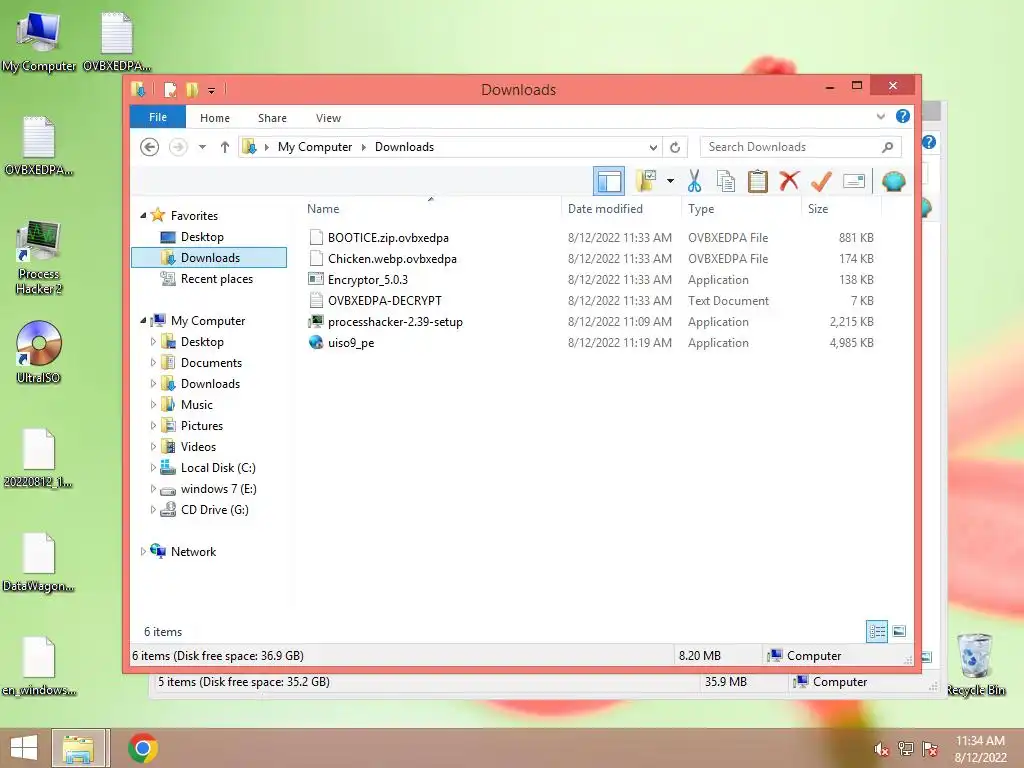The width and height of the screenshot is (1024, 768).
Task: Refresh the Downloads folder
Action: [675, 147]
